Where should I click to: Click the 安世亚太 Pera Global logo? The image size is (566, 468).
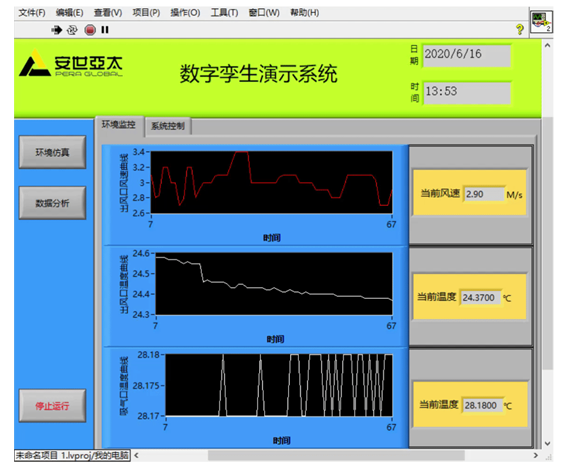(x=71, y=63)
